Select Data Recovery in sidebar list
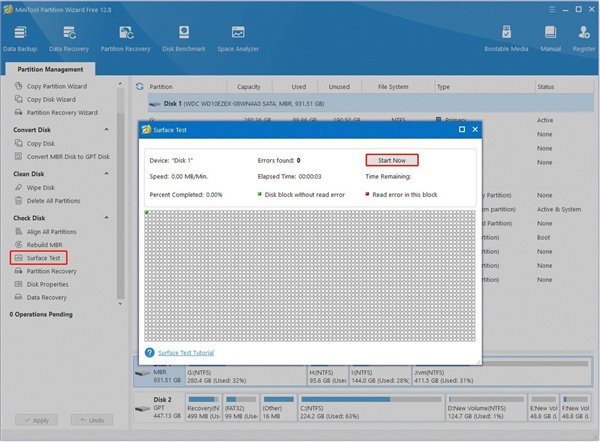The width and height of the screenshot is (600, 442). coord(41,297)
